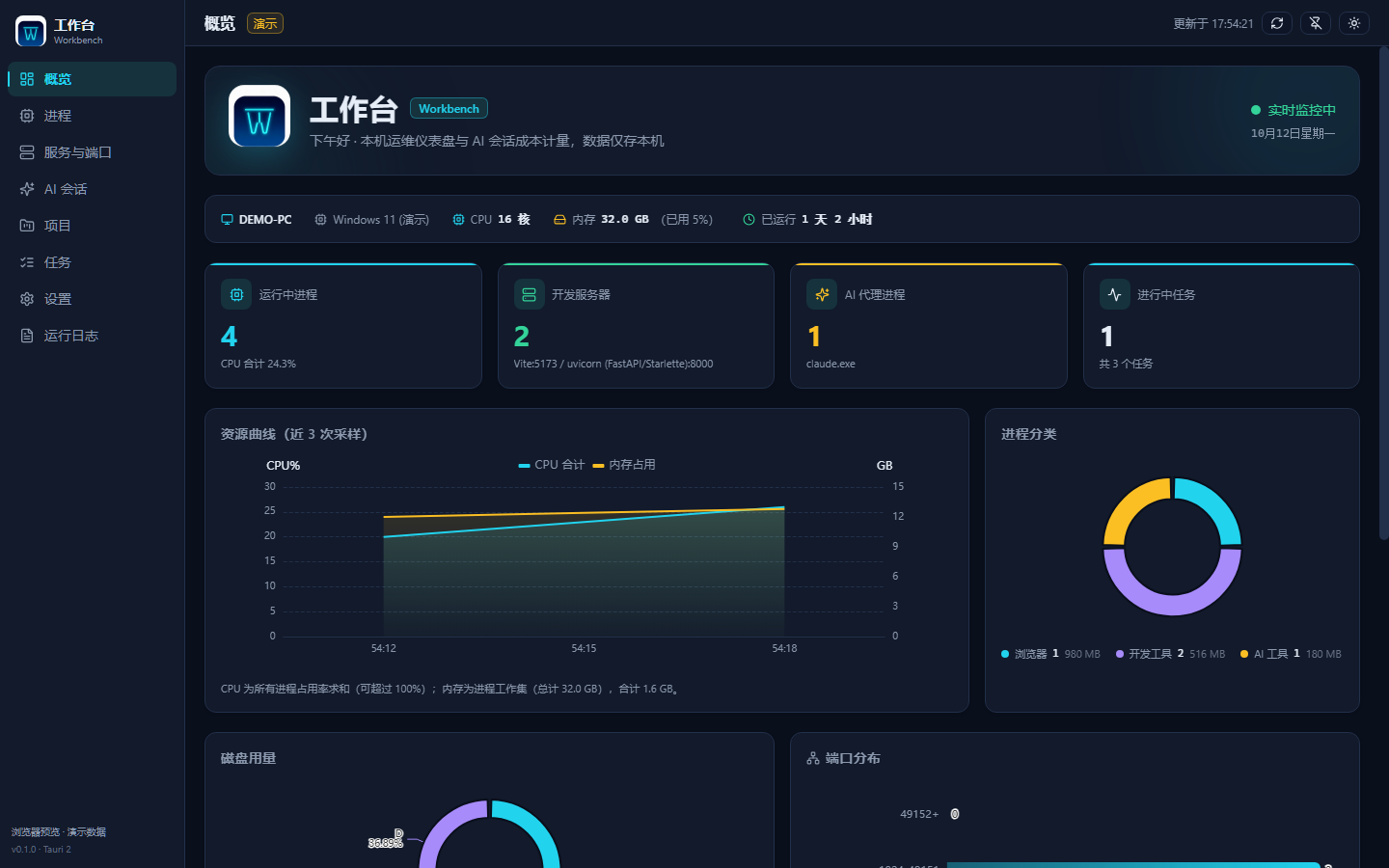
Task: Toggle the AI 工具 1 180 MB legend item
Action: click(1291, 654)
